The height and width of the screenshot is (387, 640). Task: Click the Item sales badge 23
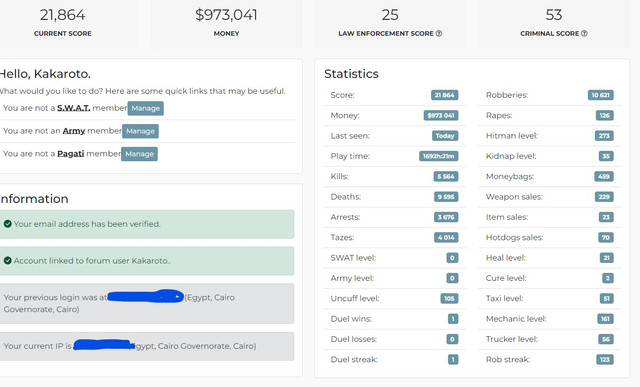pyautogui.click(x=606, y=217)
